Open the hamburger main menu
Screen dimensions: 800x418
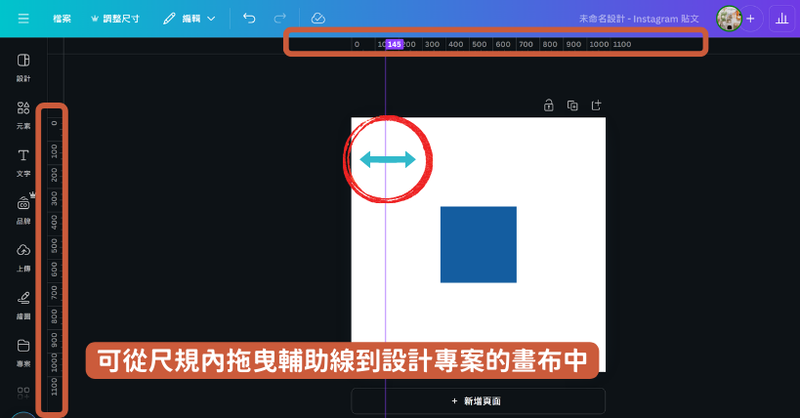tap(23, 18)
